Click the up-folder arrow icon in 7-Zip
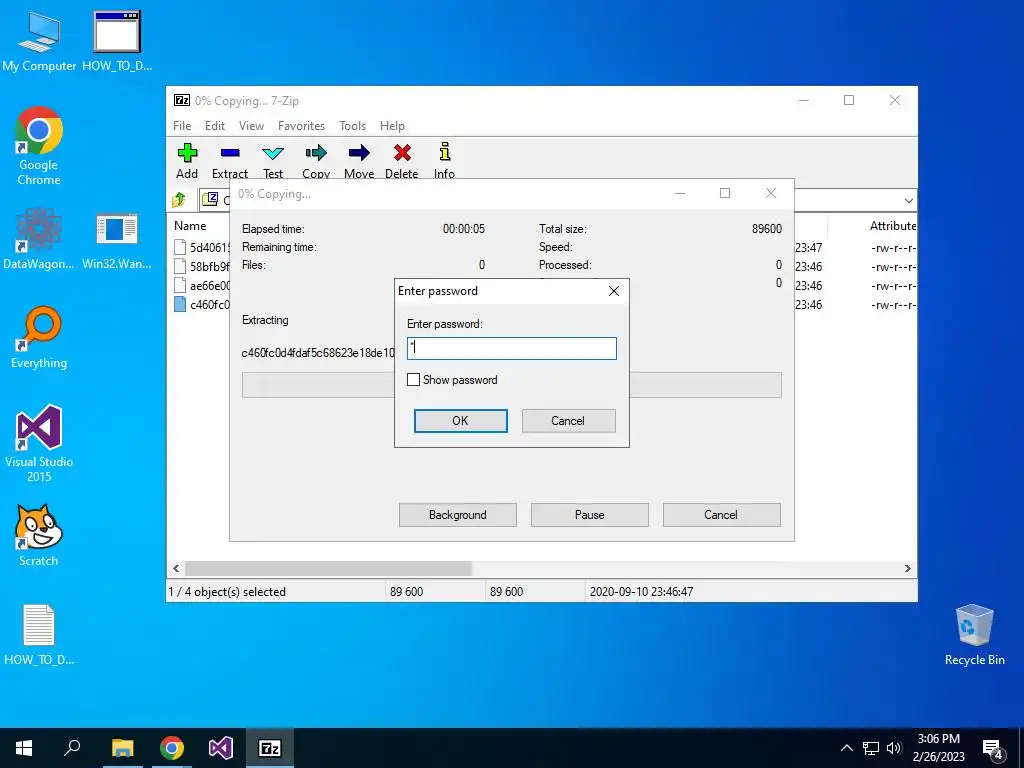 pos(179,199)
